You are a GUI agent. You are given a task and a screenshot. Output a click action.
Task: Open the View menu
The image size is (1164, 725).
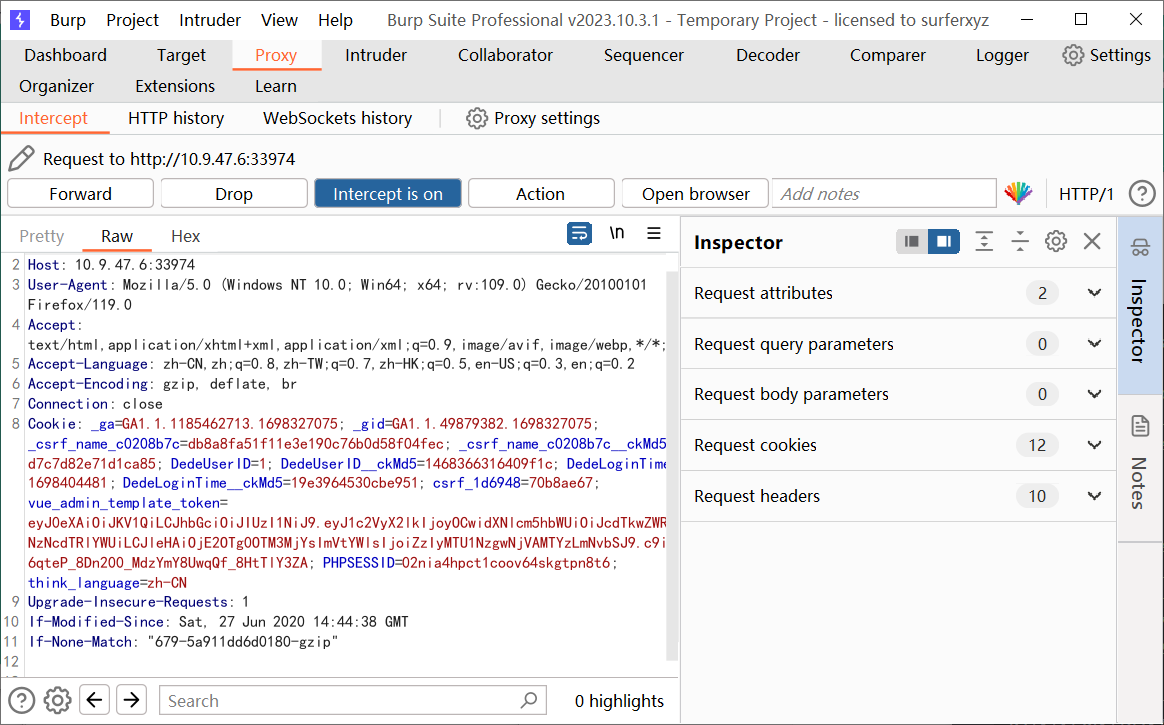[279, 20]
